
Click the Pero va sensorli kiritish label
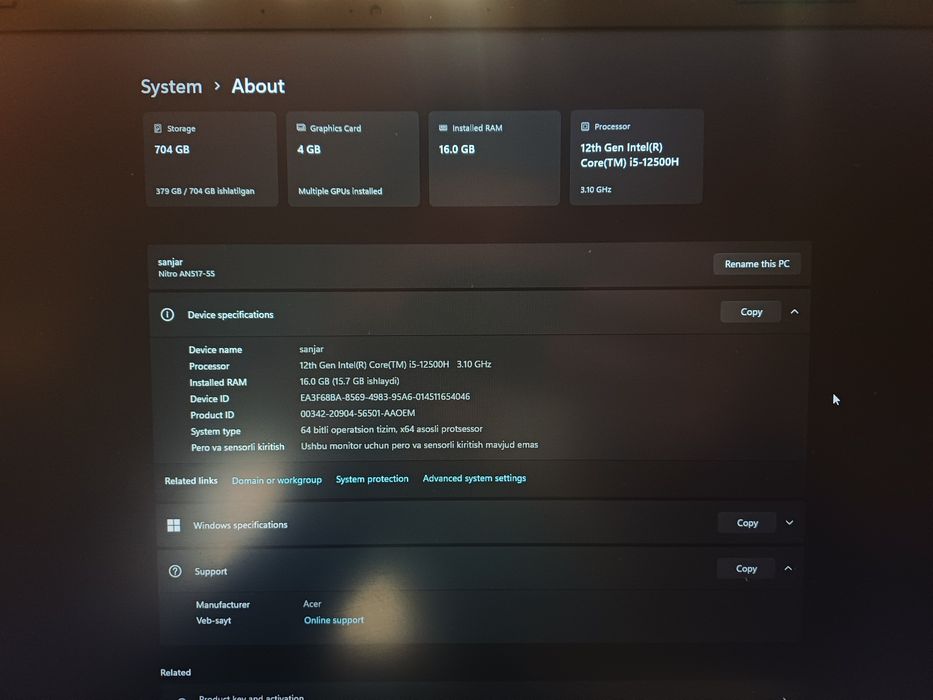coord(237,447)
